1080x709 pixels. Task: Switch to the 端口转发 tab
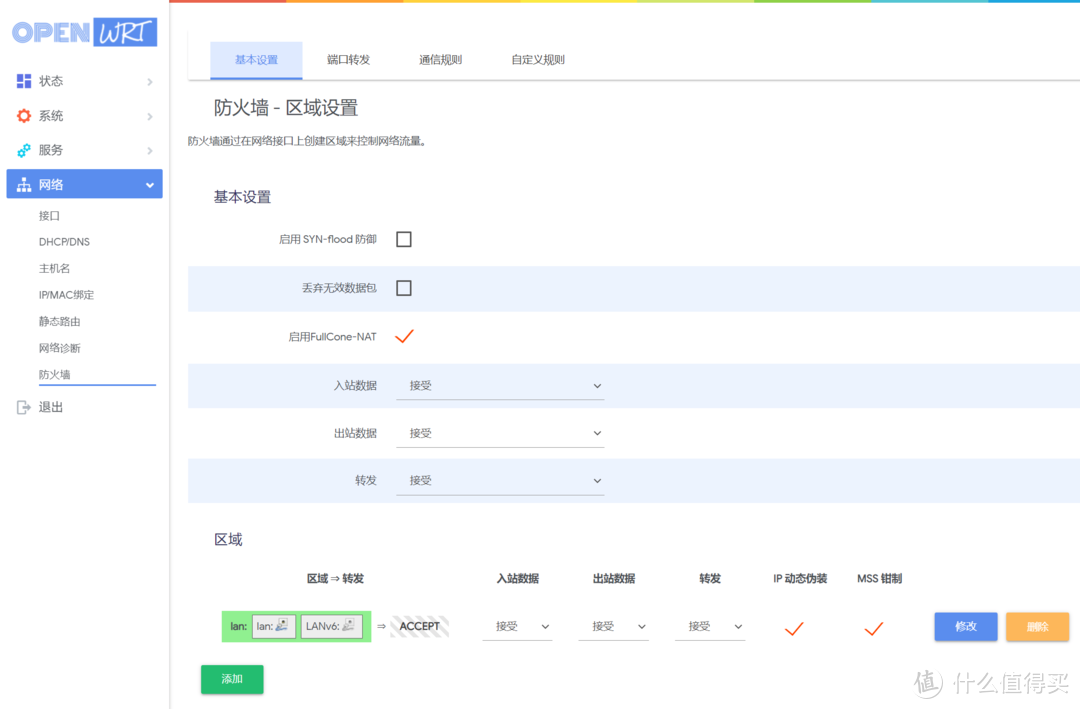[347, 59]
